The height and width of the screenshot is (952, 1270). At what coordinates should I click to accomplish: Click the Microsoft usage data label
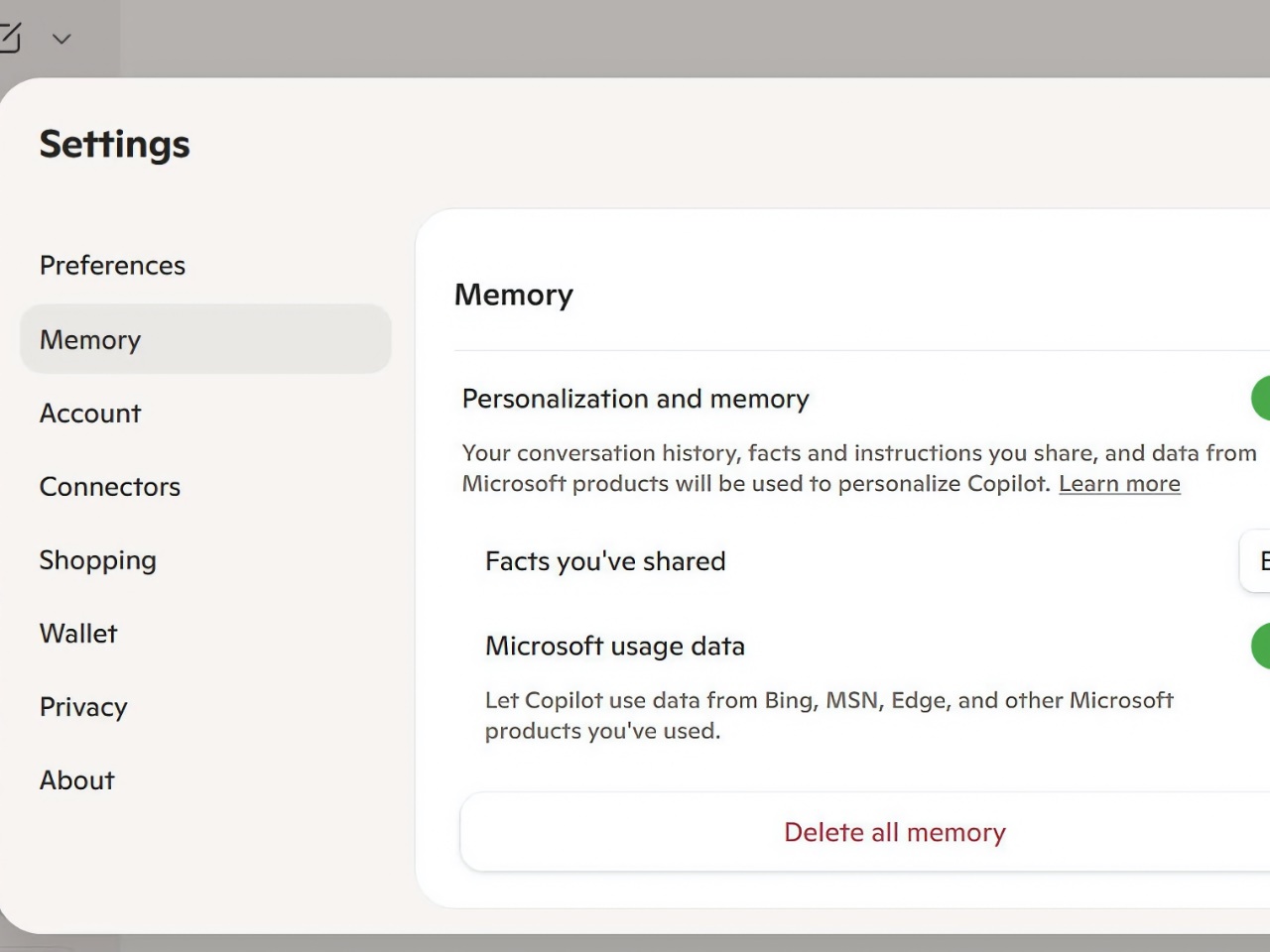[x=615, y=647]
